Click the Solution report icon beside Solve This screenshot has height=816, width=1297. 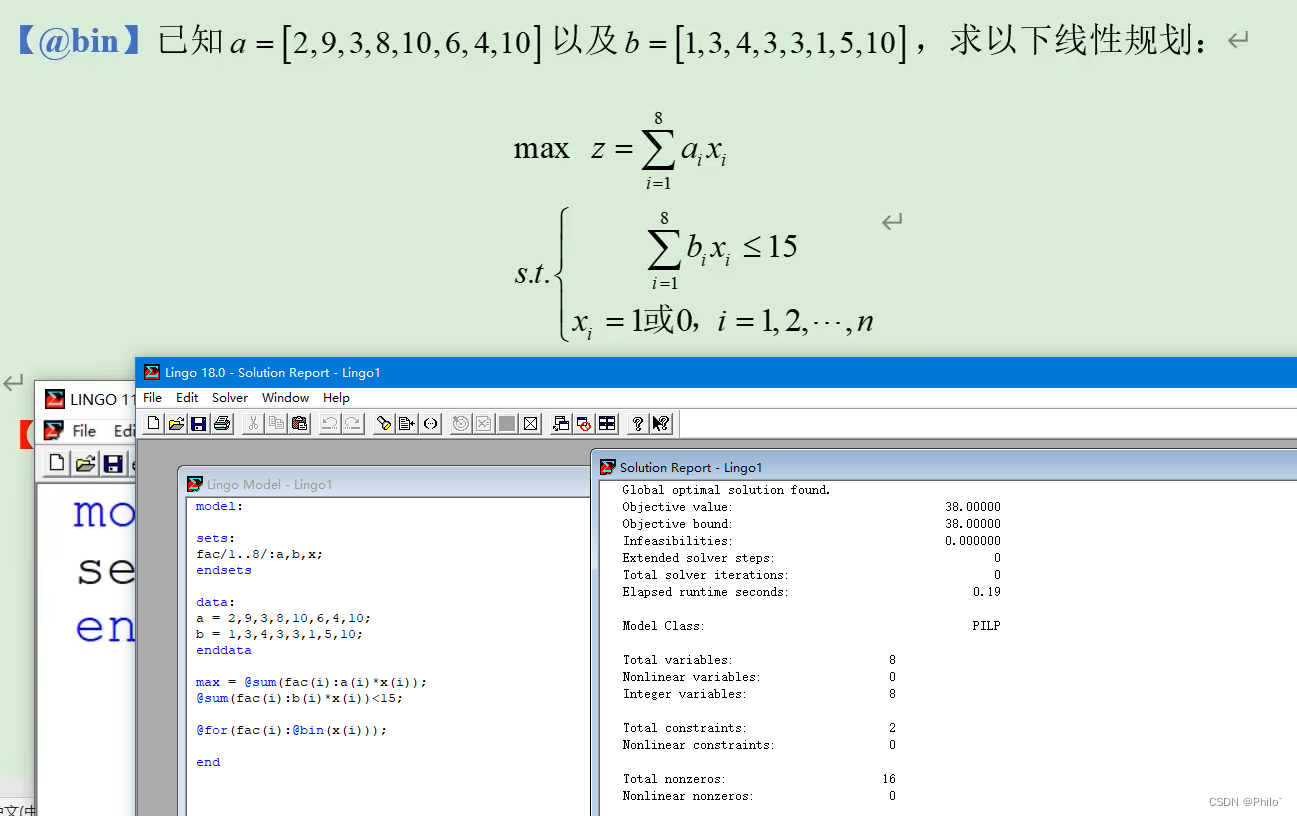click(484, 424)
